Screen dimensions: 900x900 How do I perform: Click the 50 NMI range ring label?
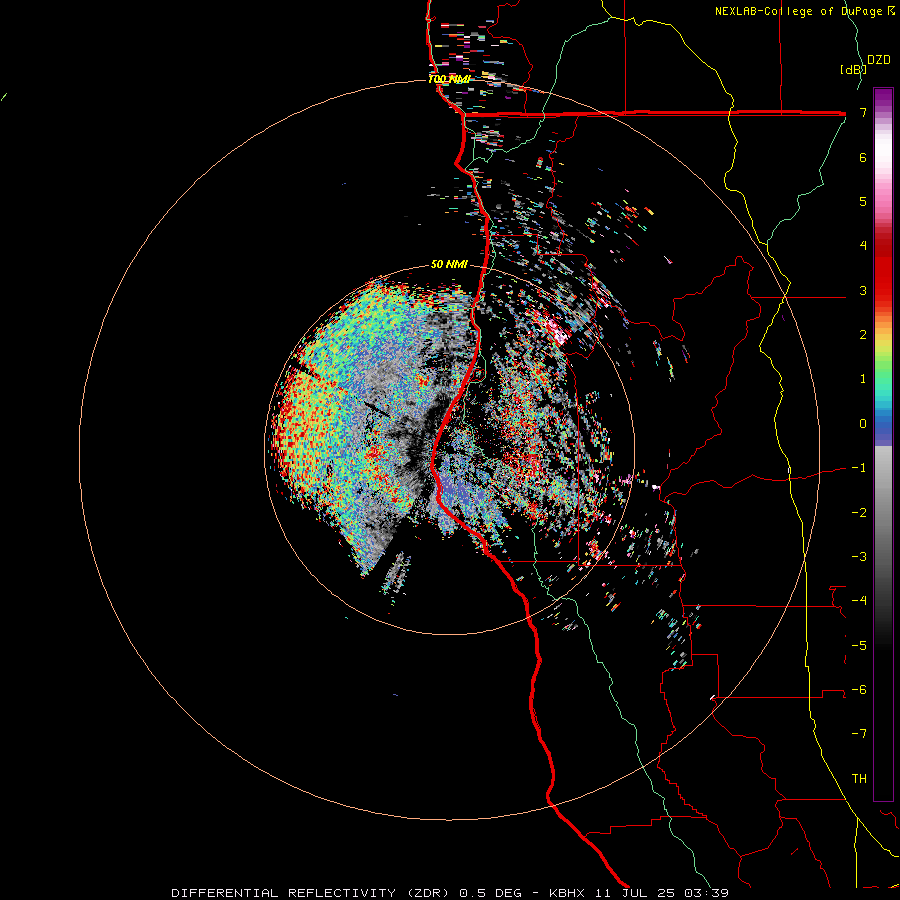click(449, 265)
